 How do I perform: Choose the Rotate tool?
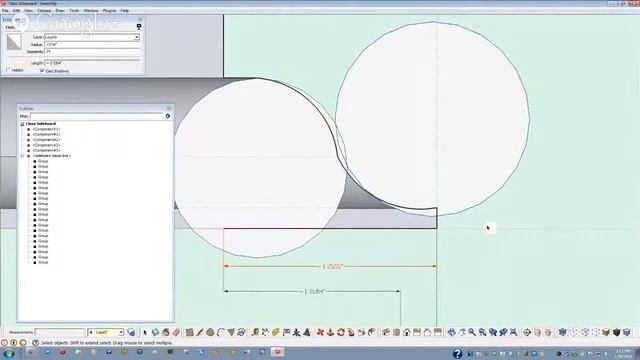pos(340,333)
